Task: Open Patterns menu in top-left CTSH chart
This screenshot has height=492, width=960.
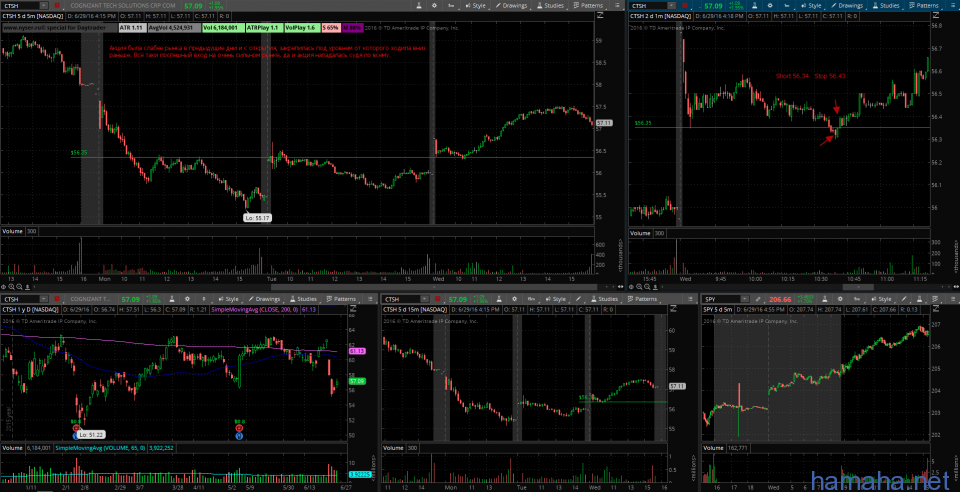Action: (586, 6)
